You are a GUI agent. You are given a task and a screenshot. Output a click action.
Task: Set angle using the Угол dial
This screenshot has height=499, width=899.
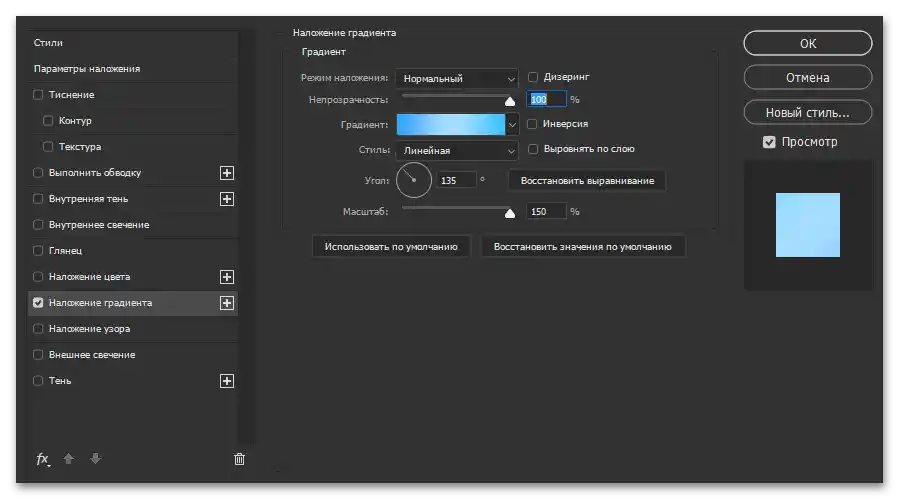(413, 180)
